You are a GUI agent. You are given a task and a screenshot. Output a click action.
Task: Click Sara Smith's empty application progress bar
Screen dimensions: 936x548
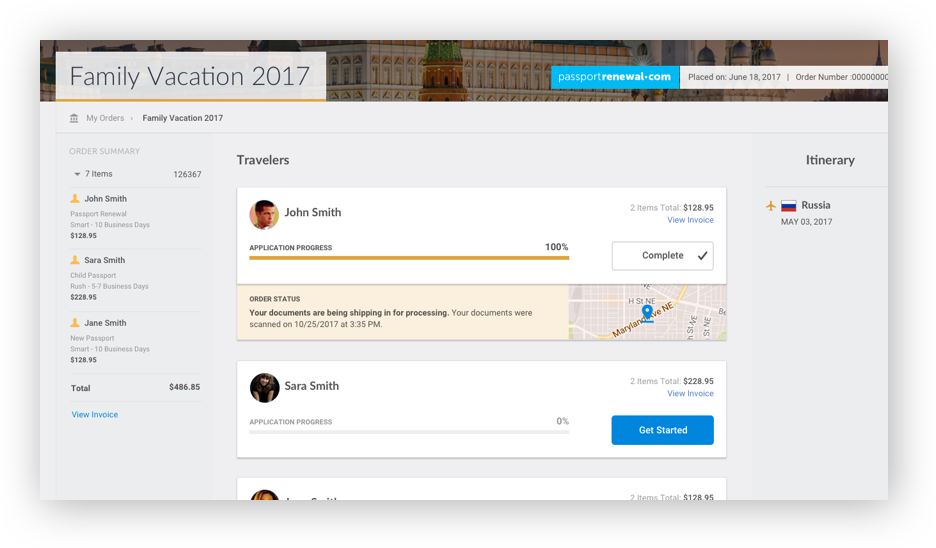408,432
